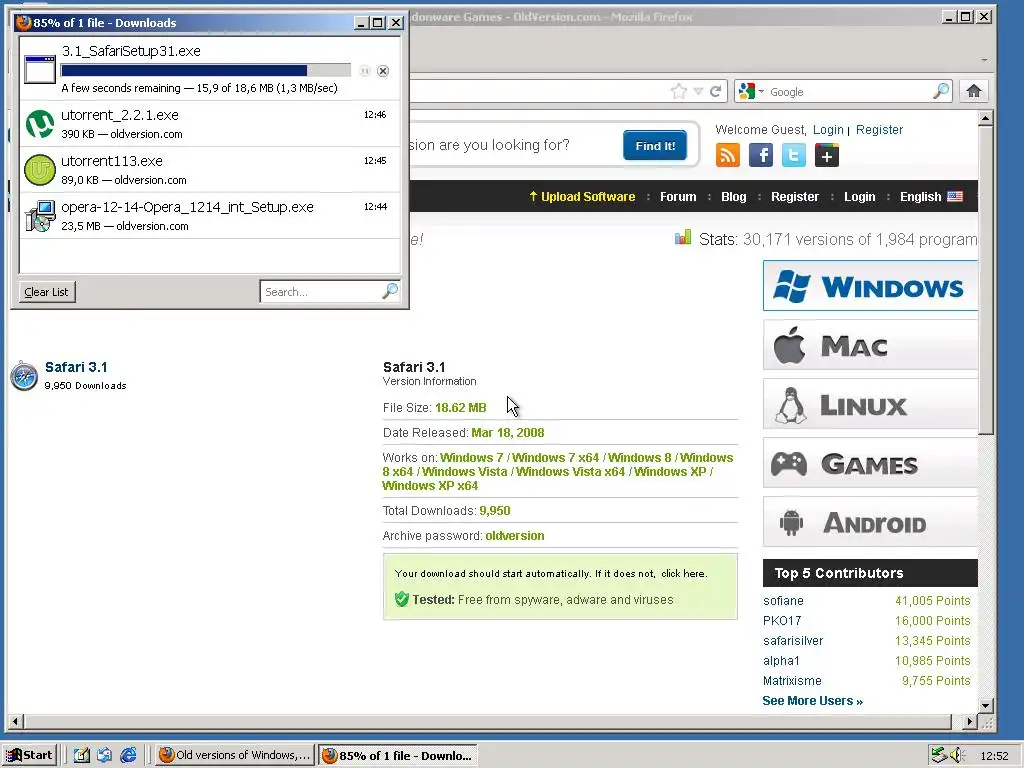Click the Windows XP x64 compatibility link
This screenshot has height=768, width=1024.
(x=430, y=486)
